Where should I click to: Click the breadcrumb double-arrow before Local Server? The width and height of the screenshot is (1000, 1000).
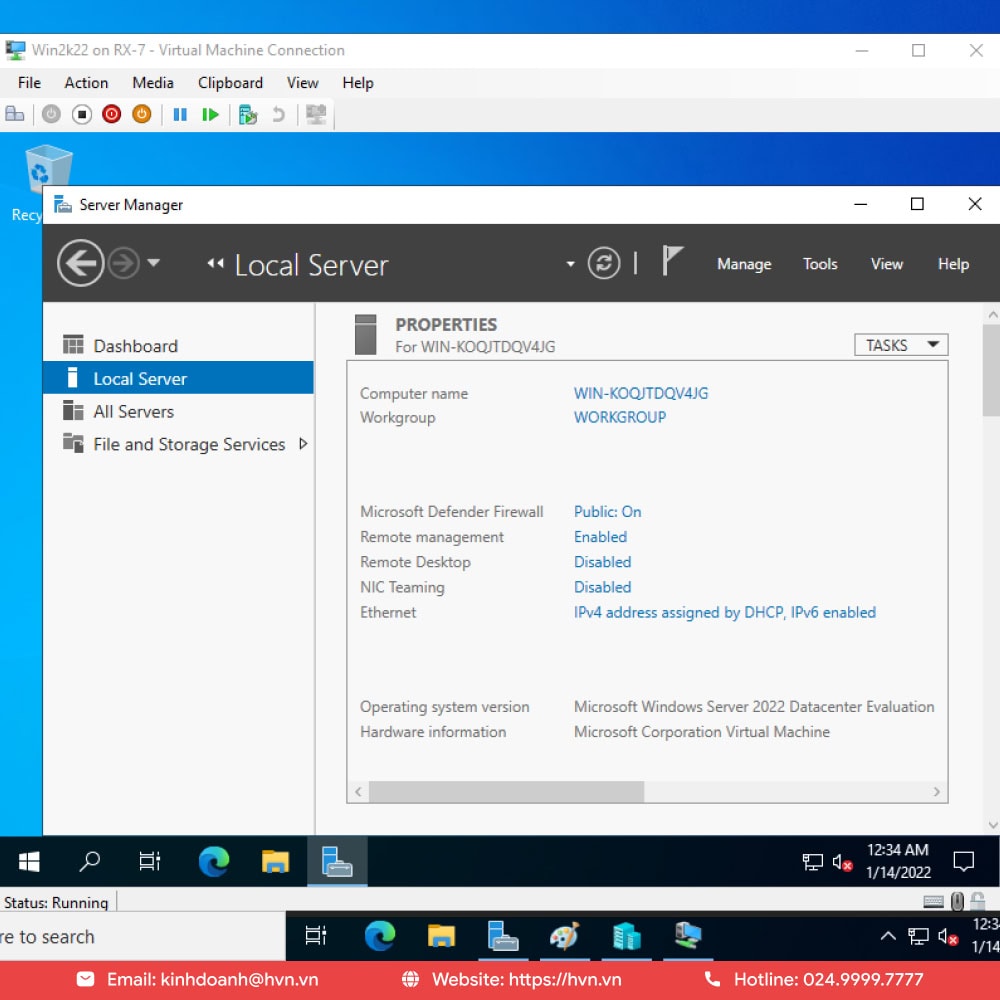[216, 263]
